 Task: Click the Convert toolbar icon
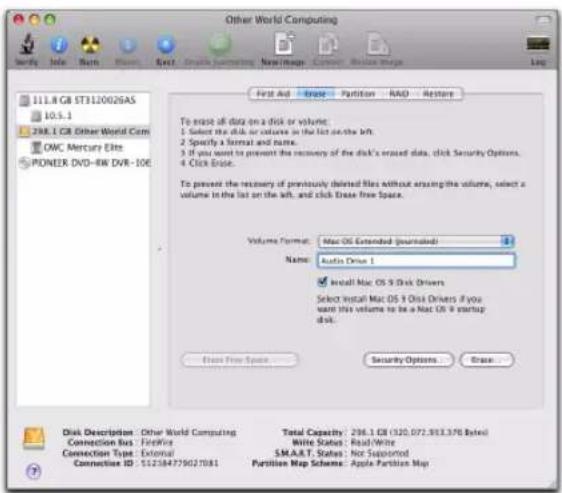(x=328, y=44)
